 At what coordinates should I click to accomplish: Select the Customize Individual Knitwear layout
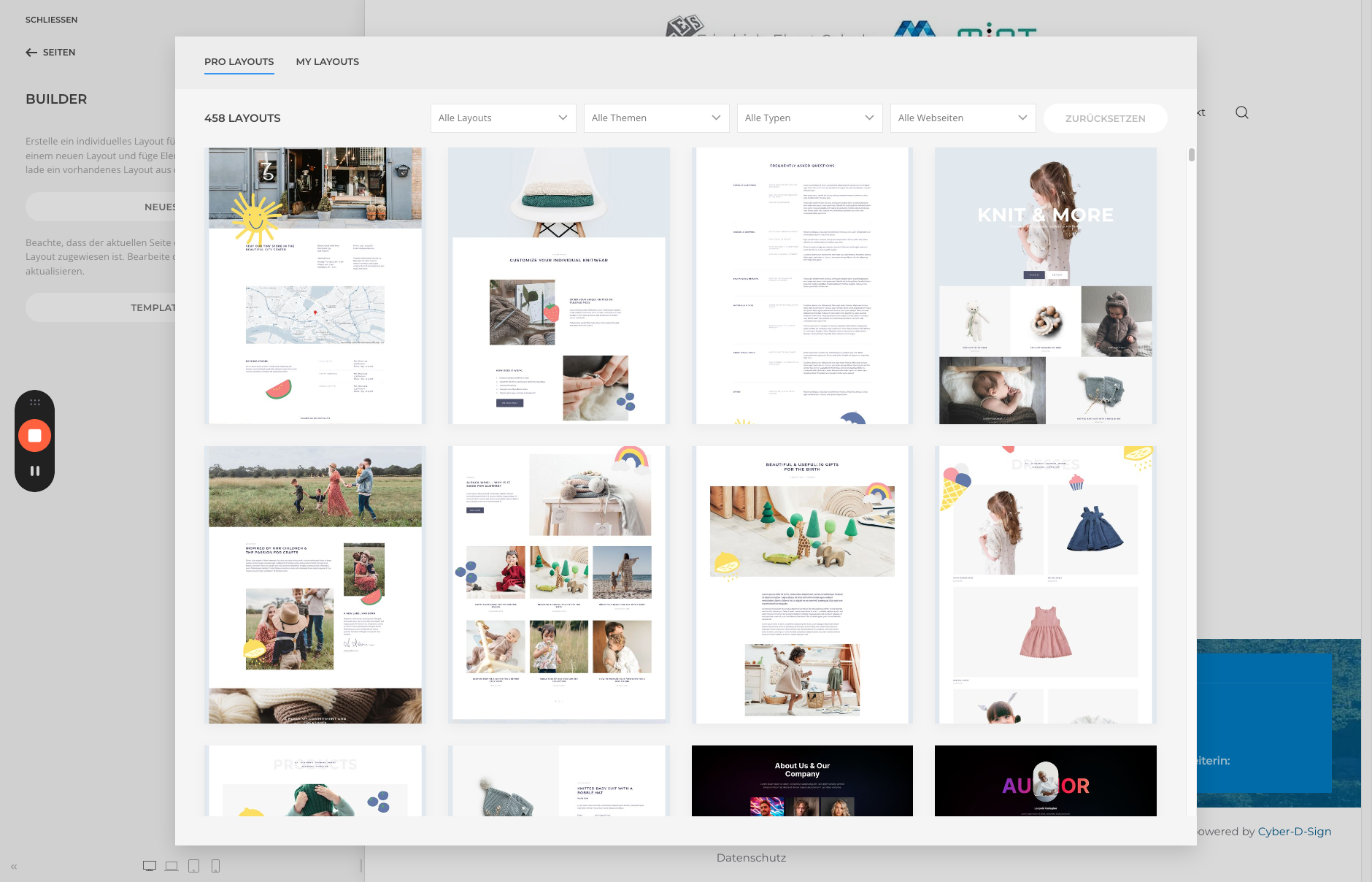[559, 286]
